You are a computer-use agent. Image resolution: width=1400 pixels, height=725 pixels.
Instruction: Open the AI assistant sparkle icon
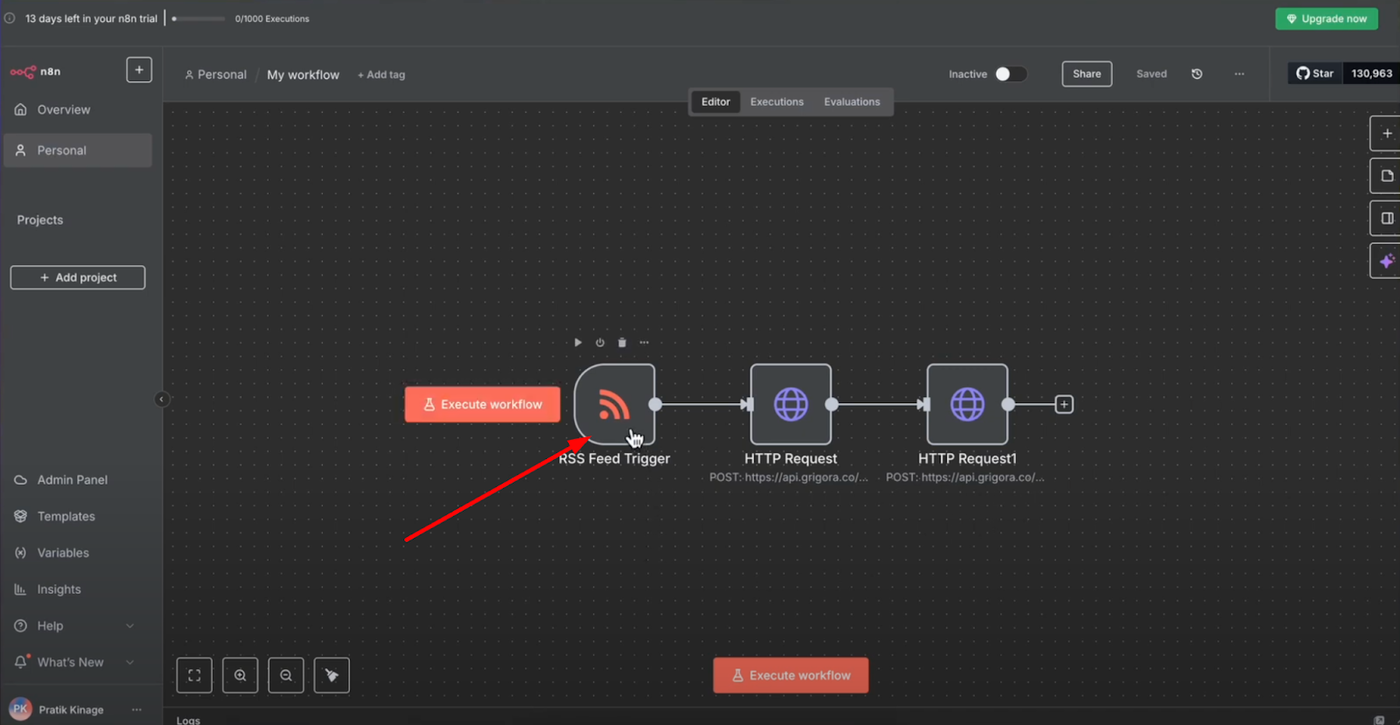pos(1386,260)
